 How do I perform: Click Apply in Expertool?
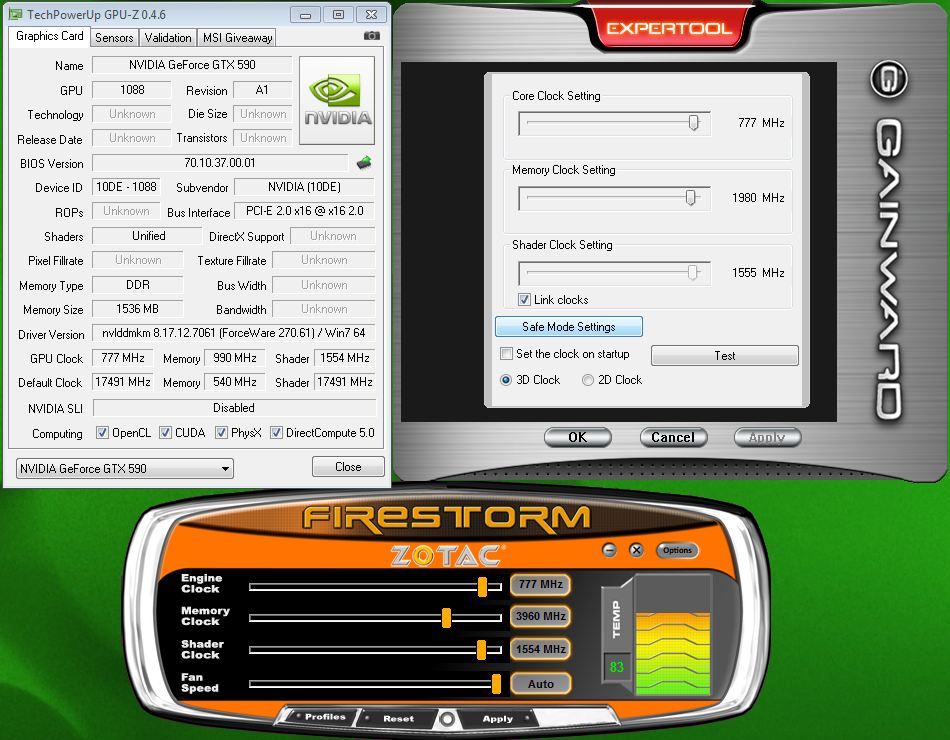767,437
